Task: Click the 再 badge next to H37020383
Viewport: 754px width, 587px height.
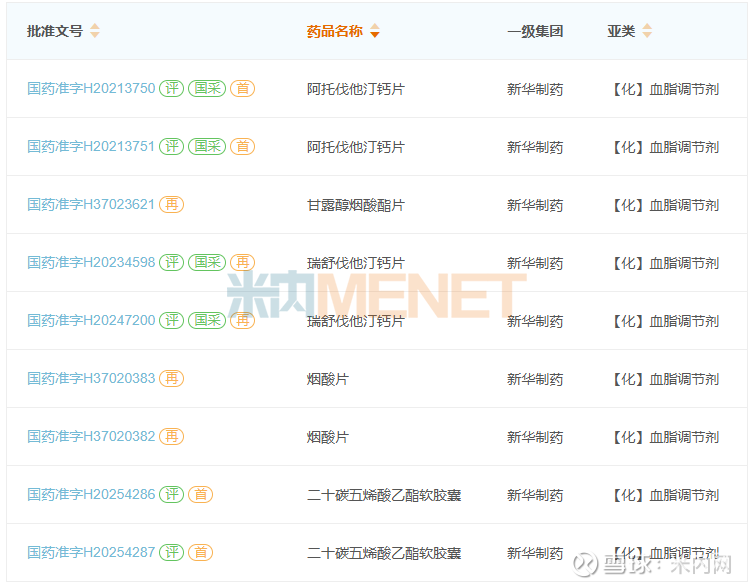Action: coord(172,379)
